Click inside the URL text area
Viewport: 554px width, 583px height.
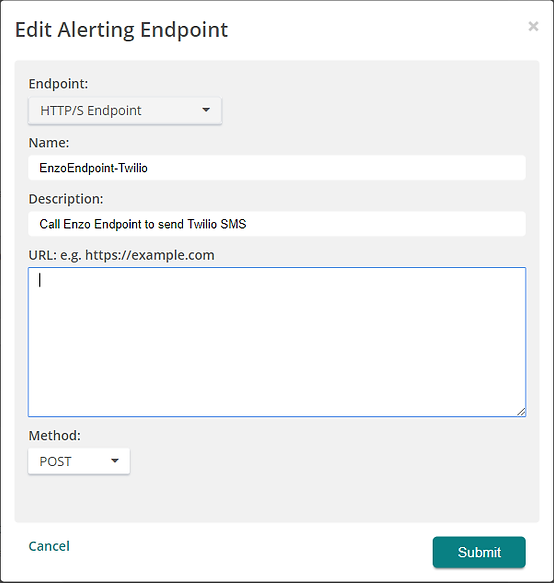(277, 342)
